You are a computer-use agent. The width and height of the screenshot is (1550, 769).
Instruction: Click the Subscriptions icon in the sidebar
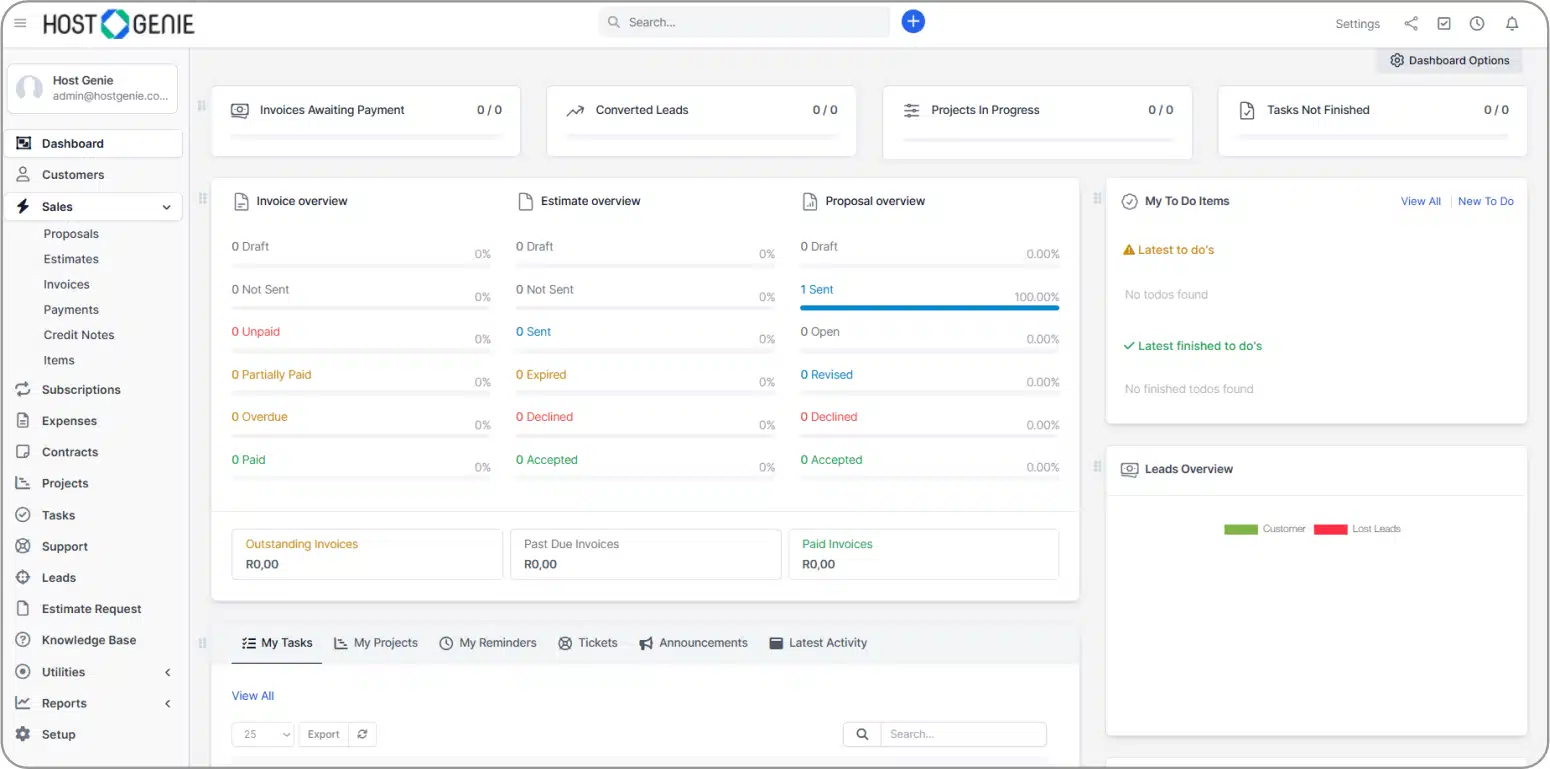pos(24,389)
